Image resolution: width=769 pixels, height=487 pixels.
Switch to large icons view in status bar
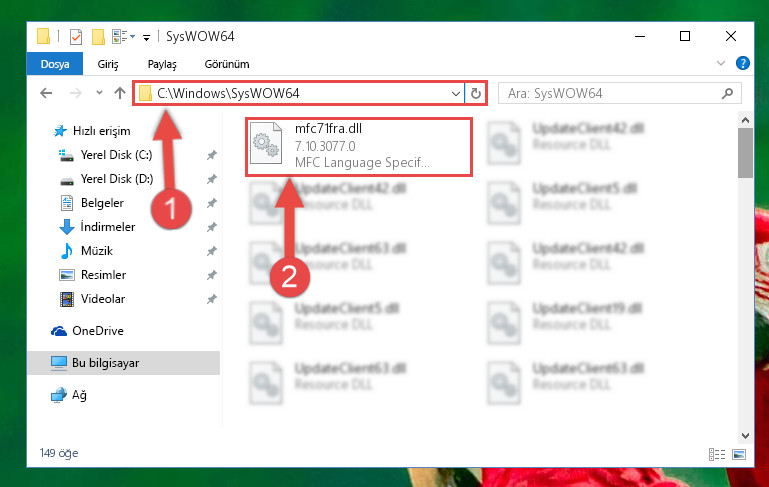739,454
